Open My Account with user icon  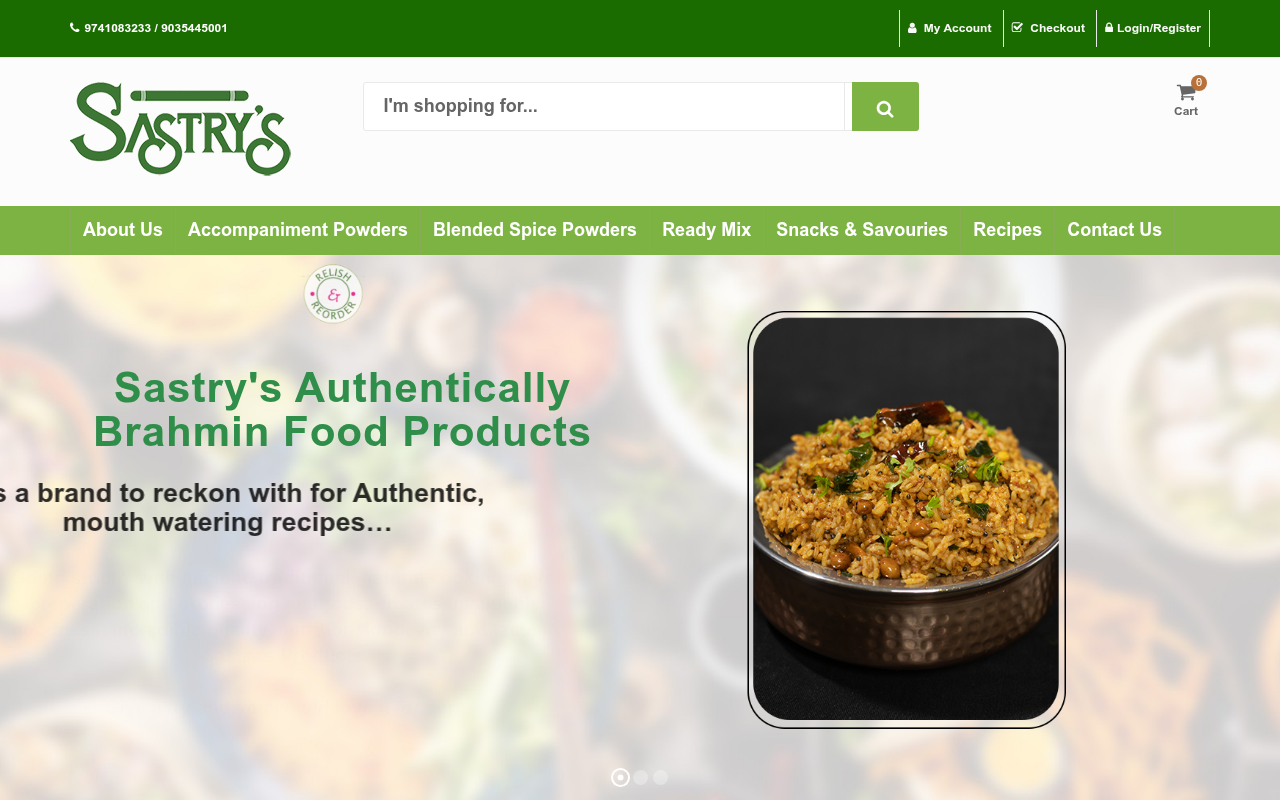pos(950,28)
